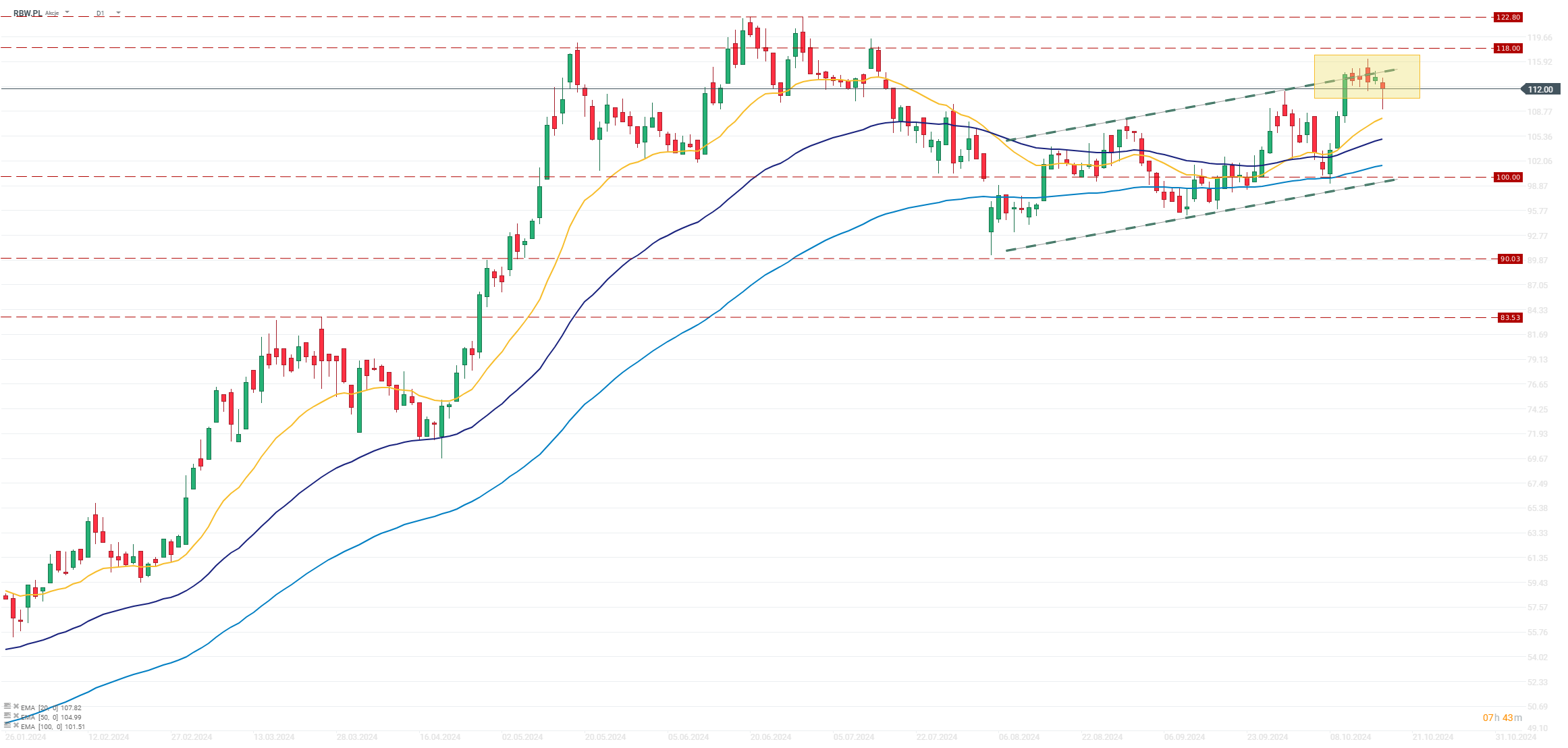Remove the EMA 100 indicator
The height and width of the screenshot is (748, 1568).
point(16,726)
